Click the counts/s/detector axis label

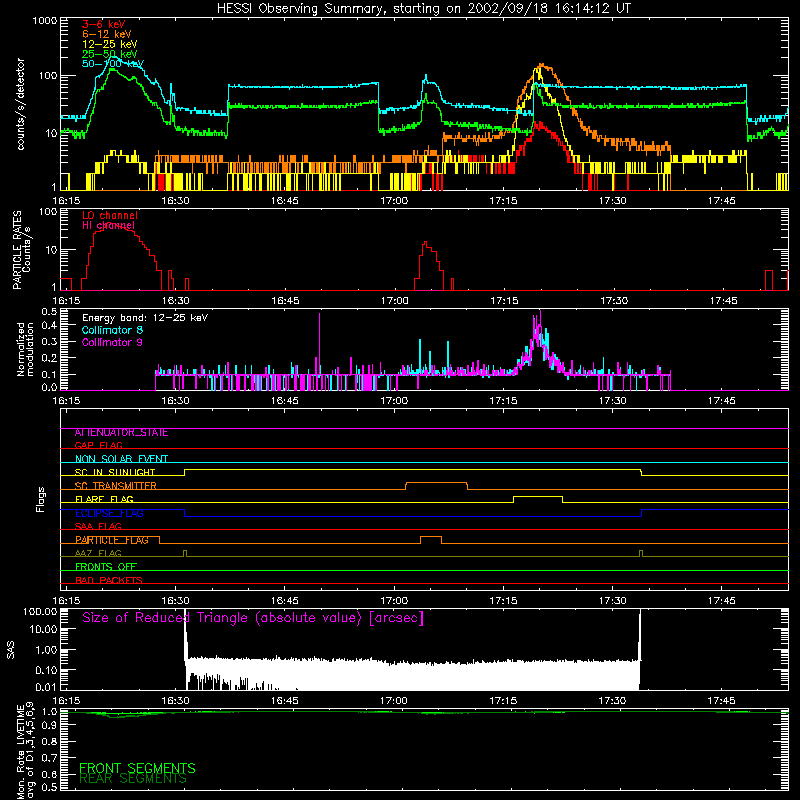point(21,104)
